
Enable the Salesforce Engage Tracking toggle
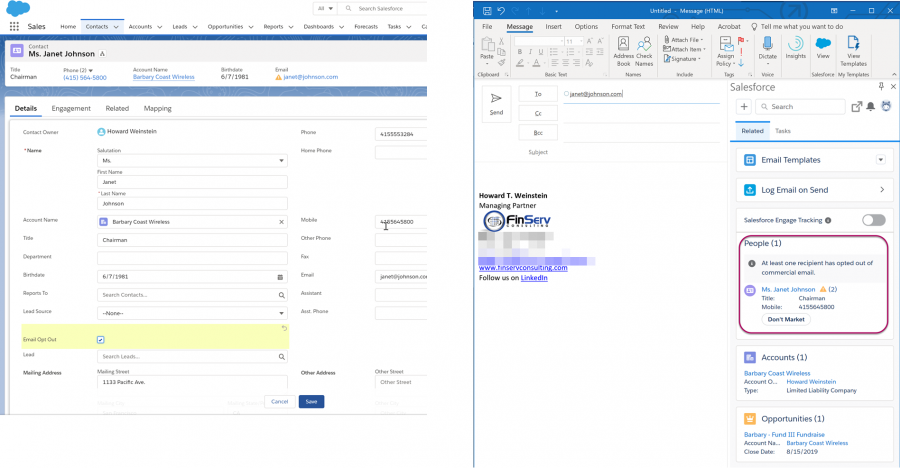coord(873,219)
